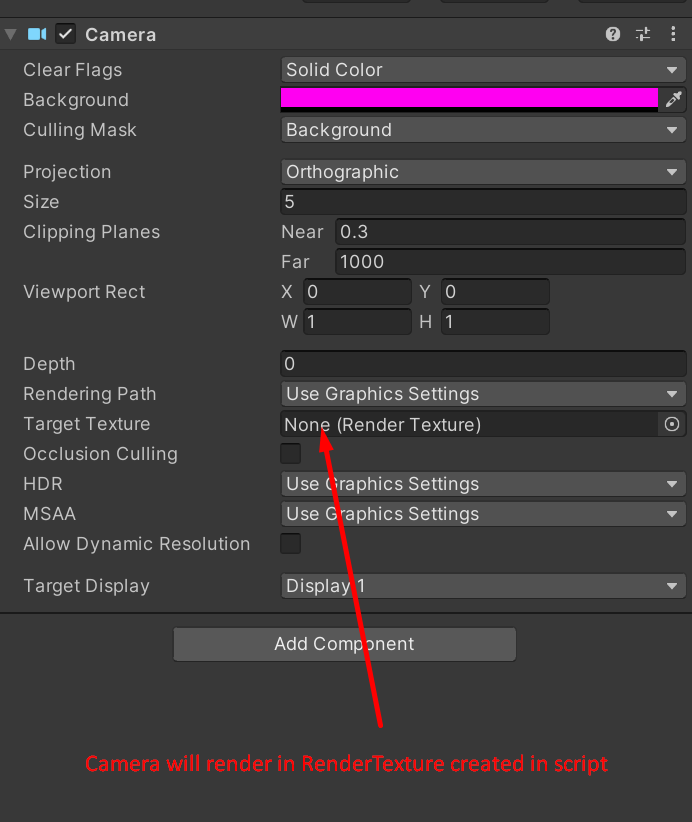Open Target Display dropdown
This screenshot has width=692, height=822.
(483, 586)
